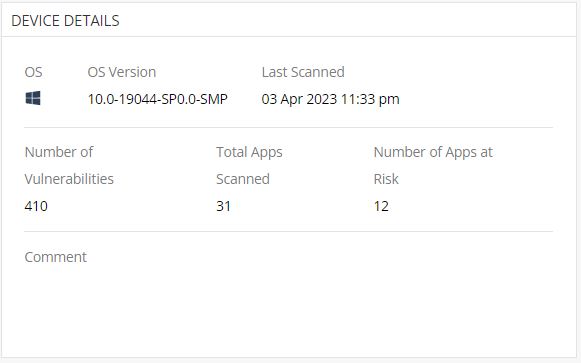Click the 31 total apps scanned value
581x363 pixels.
[223, 206]
